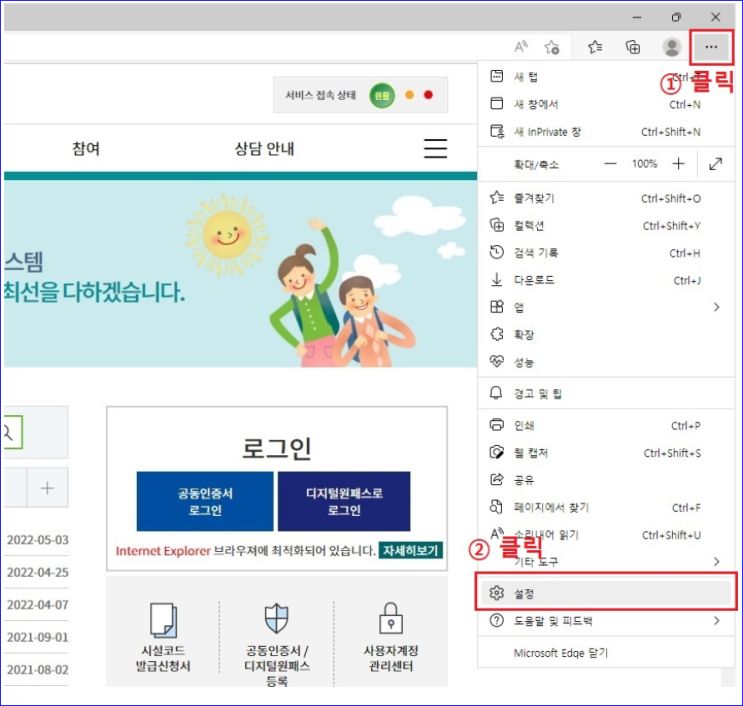
Task: Select the 2022-04-07 notice date
Action: click(38, 605)
